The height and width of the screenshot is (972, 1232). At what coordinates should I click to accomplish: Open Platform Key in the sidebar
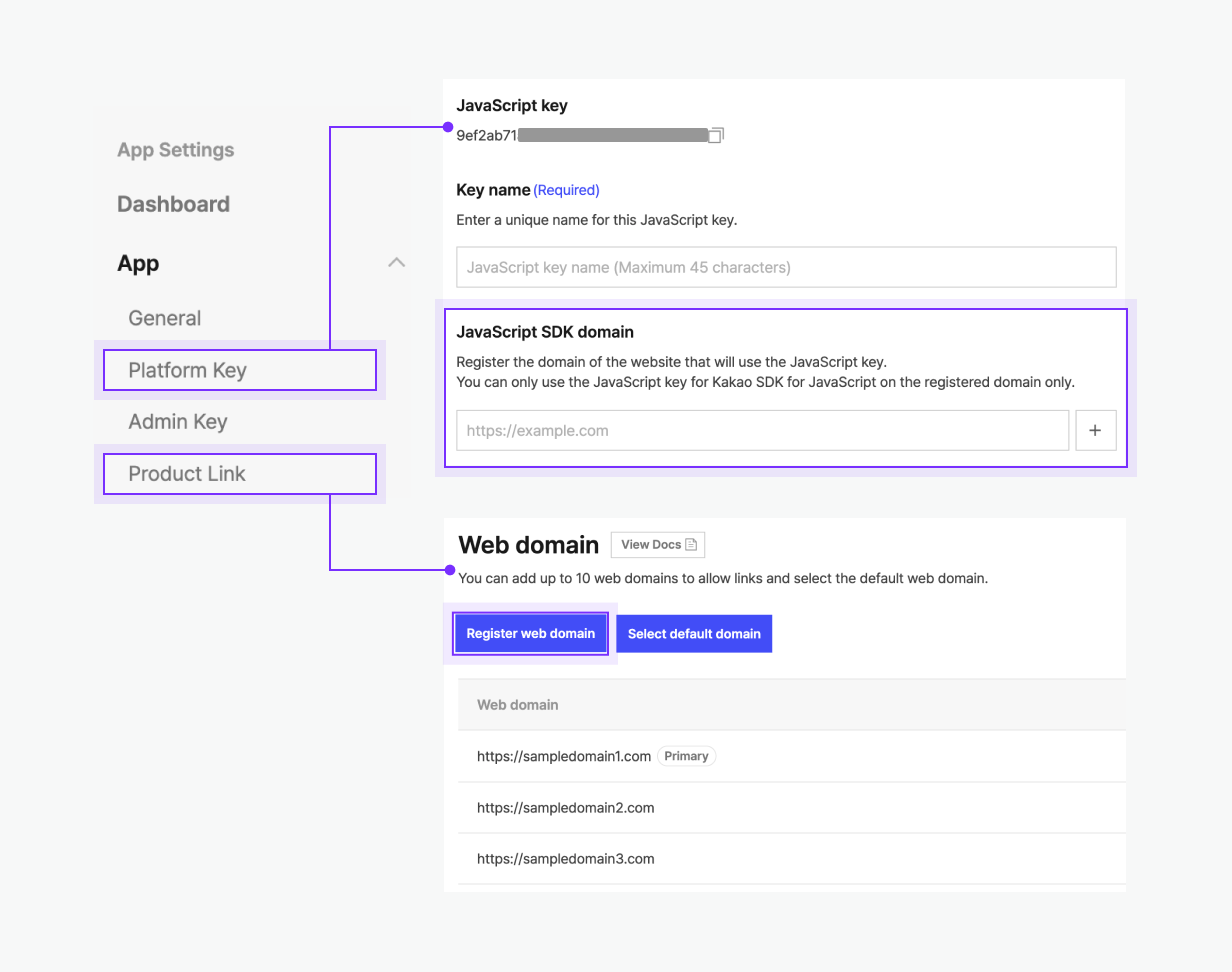click(239, 369)
